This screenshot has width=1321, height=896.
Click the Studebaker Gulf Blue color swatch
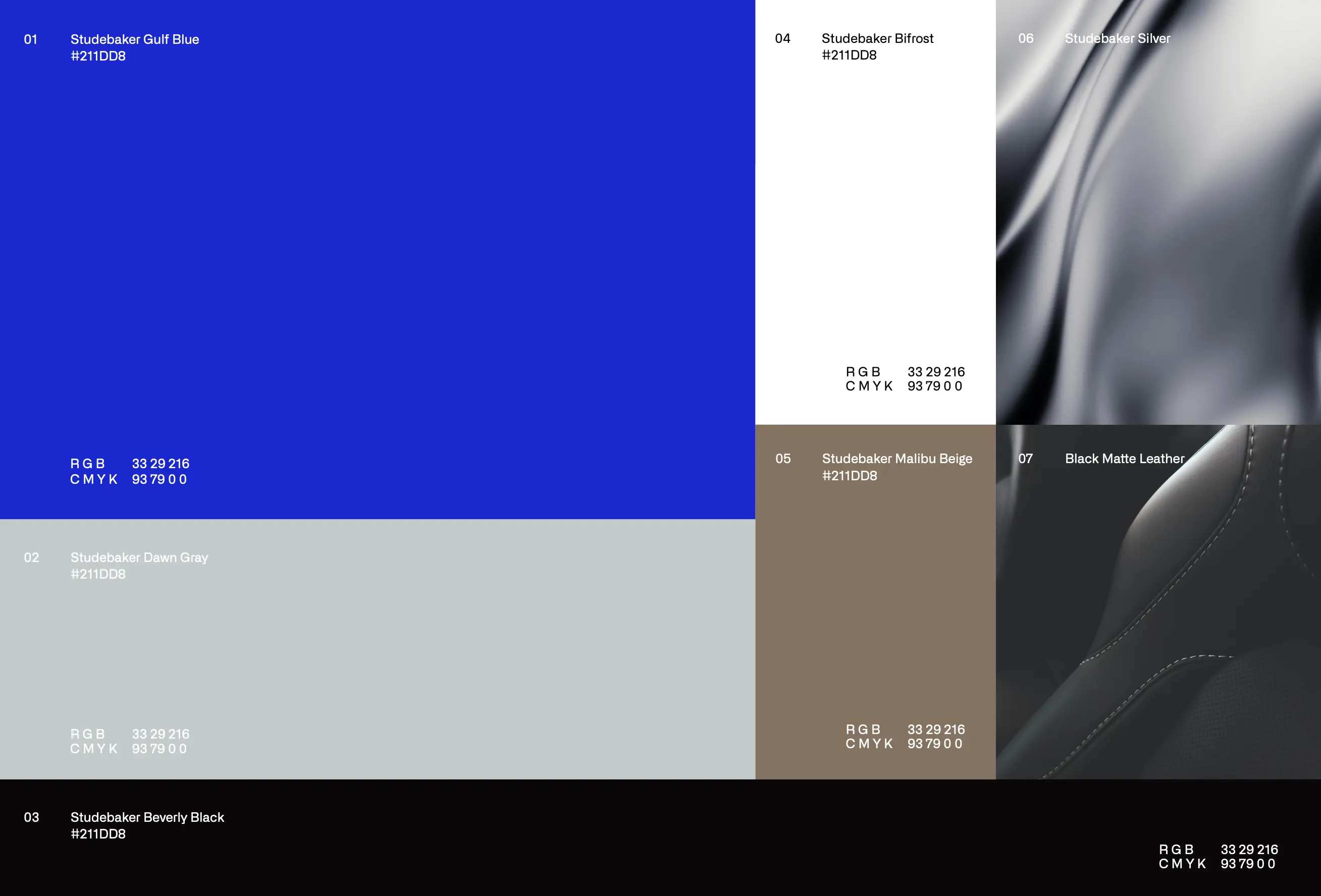click(x=378, y=259)
